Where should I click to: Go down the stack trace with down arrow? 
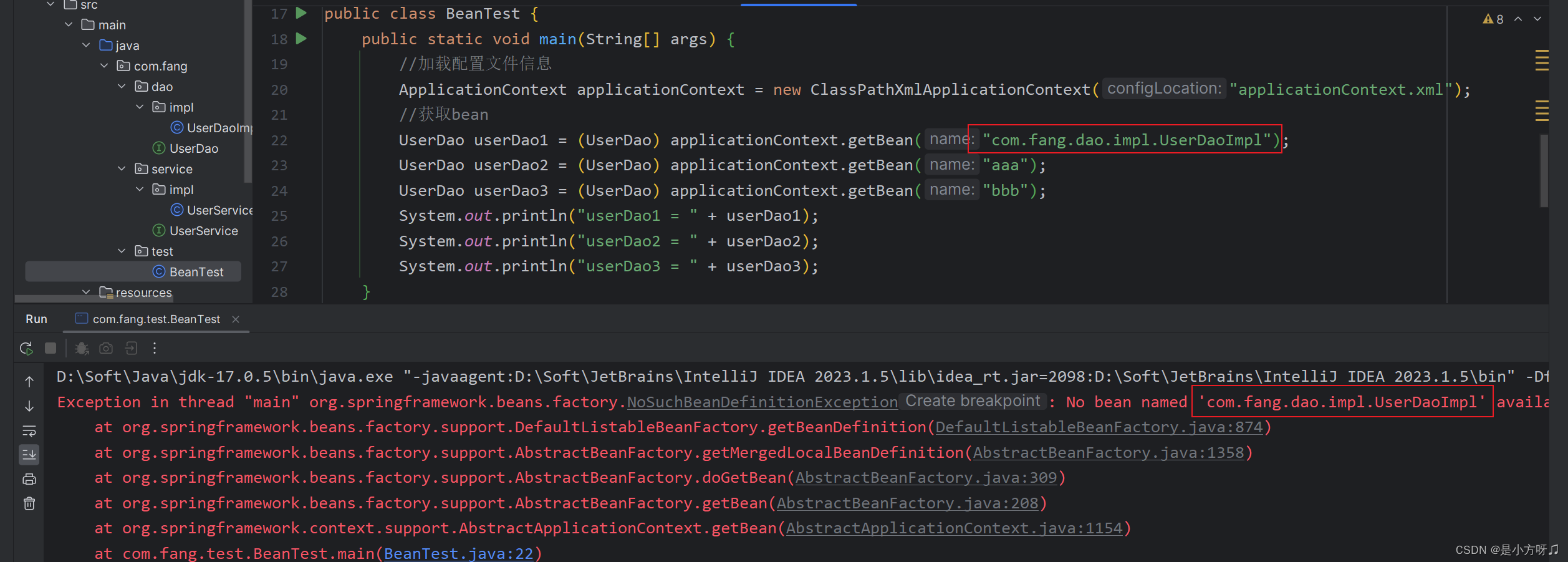[29, 406]
